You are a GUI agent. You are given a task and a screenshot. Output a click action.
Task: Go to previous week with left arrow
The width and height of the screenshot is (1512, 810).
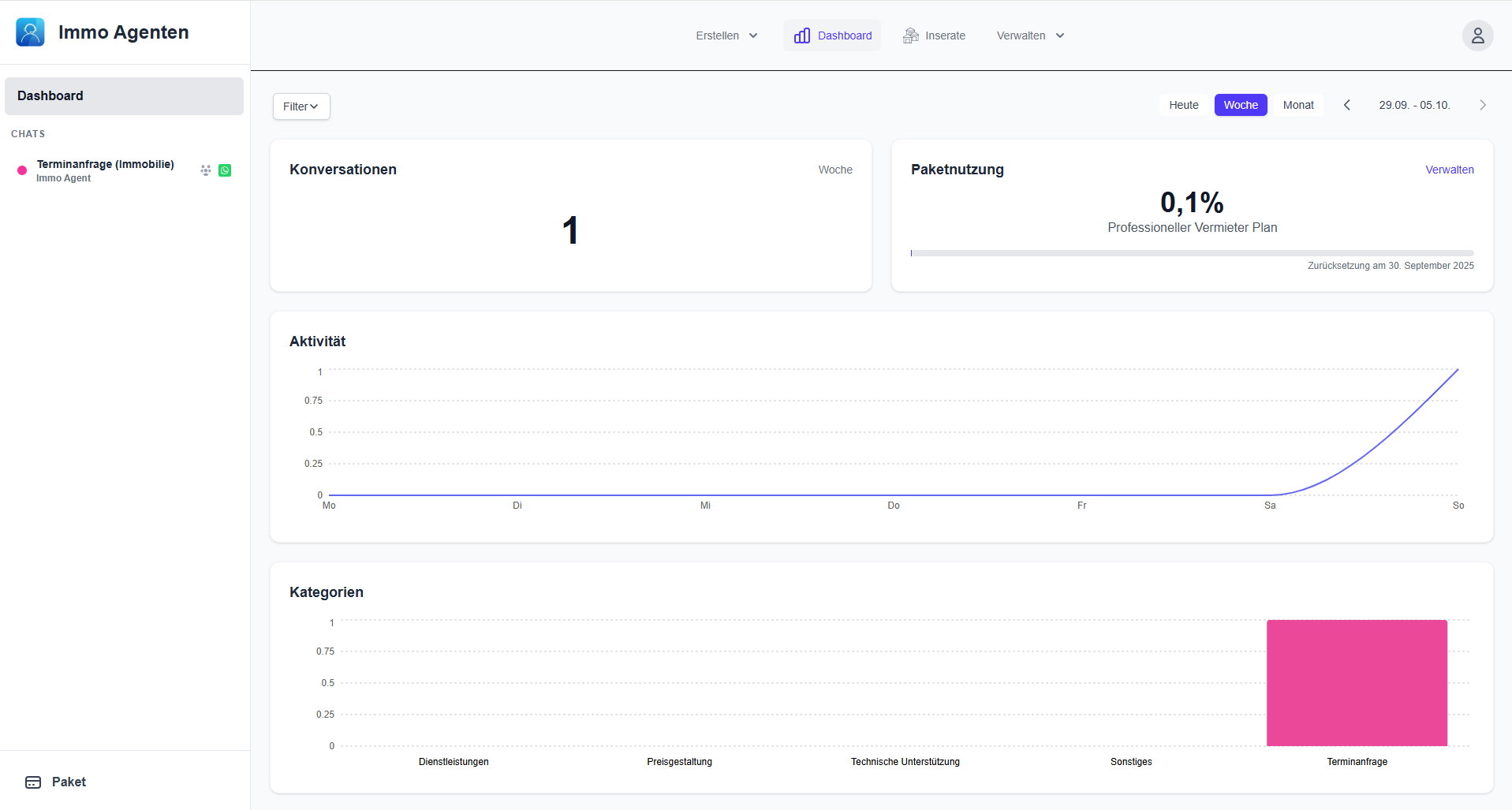point(1347,105)
